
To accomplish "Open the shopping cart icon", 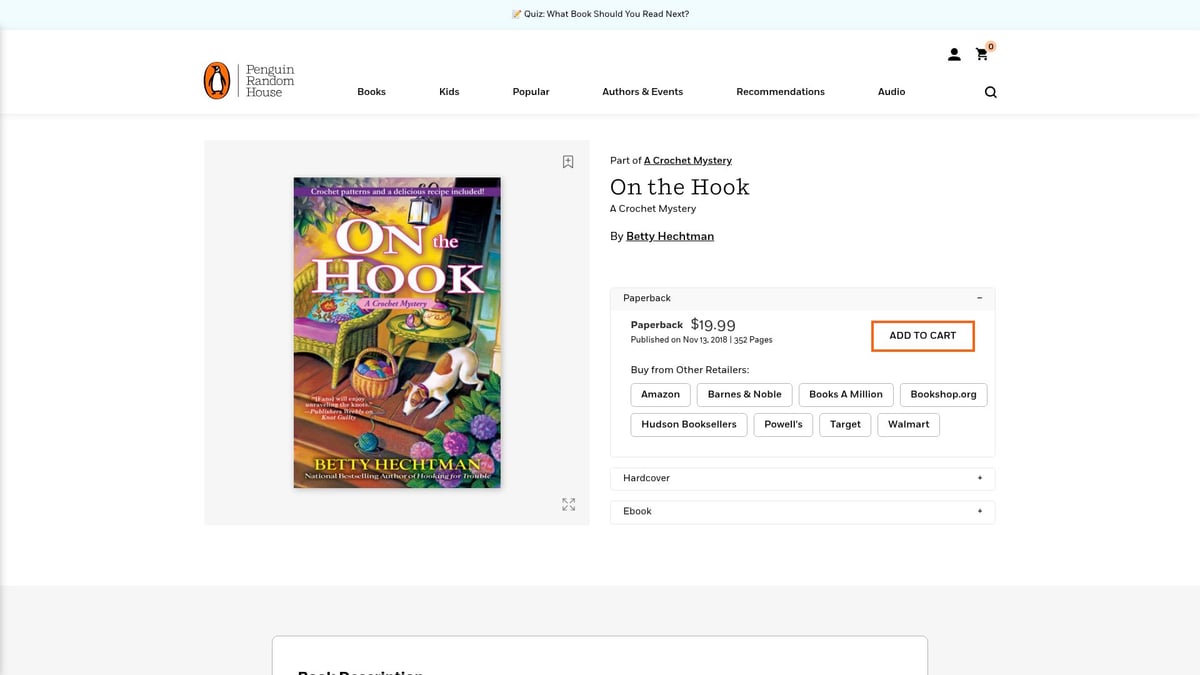I will tap(982, 55).
